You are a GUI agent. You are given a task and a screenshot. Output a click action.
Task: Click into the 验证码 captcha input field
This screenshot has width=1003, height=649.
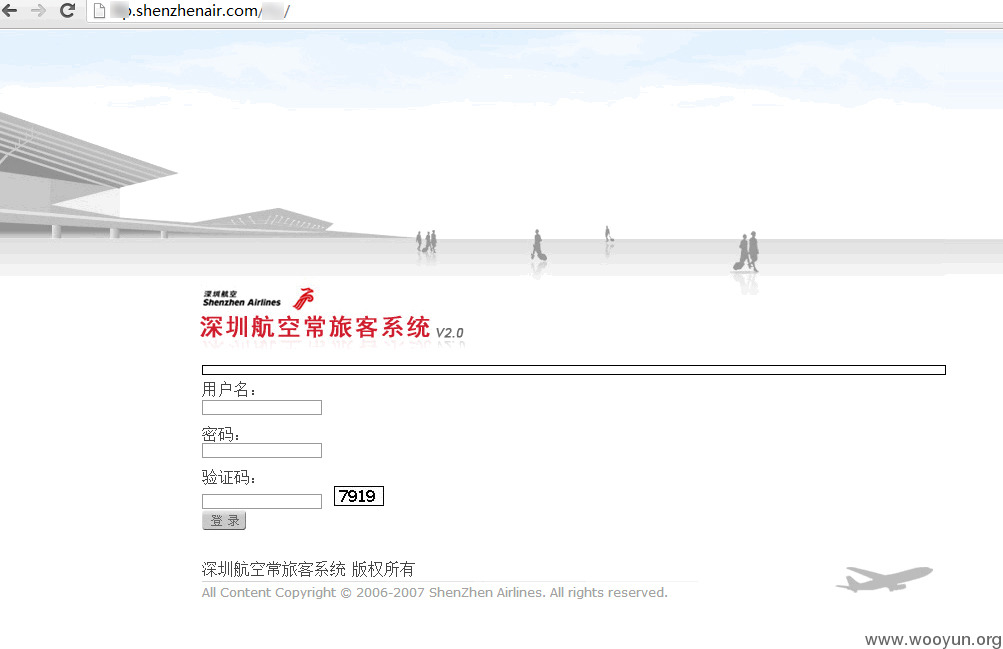pos(262,501)
